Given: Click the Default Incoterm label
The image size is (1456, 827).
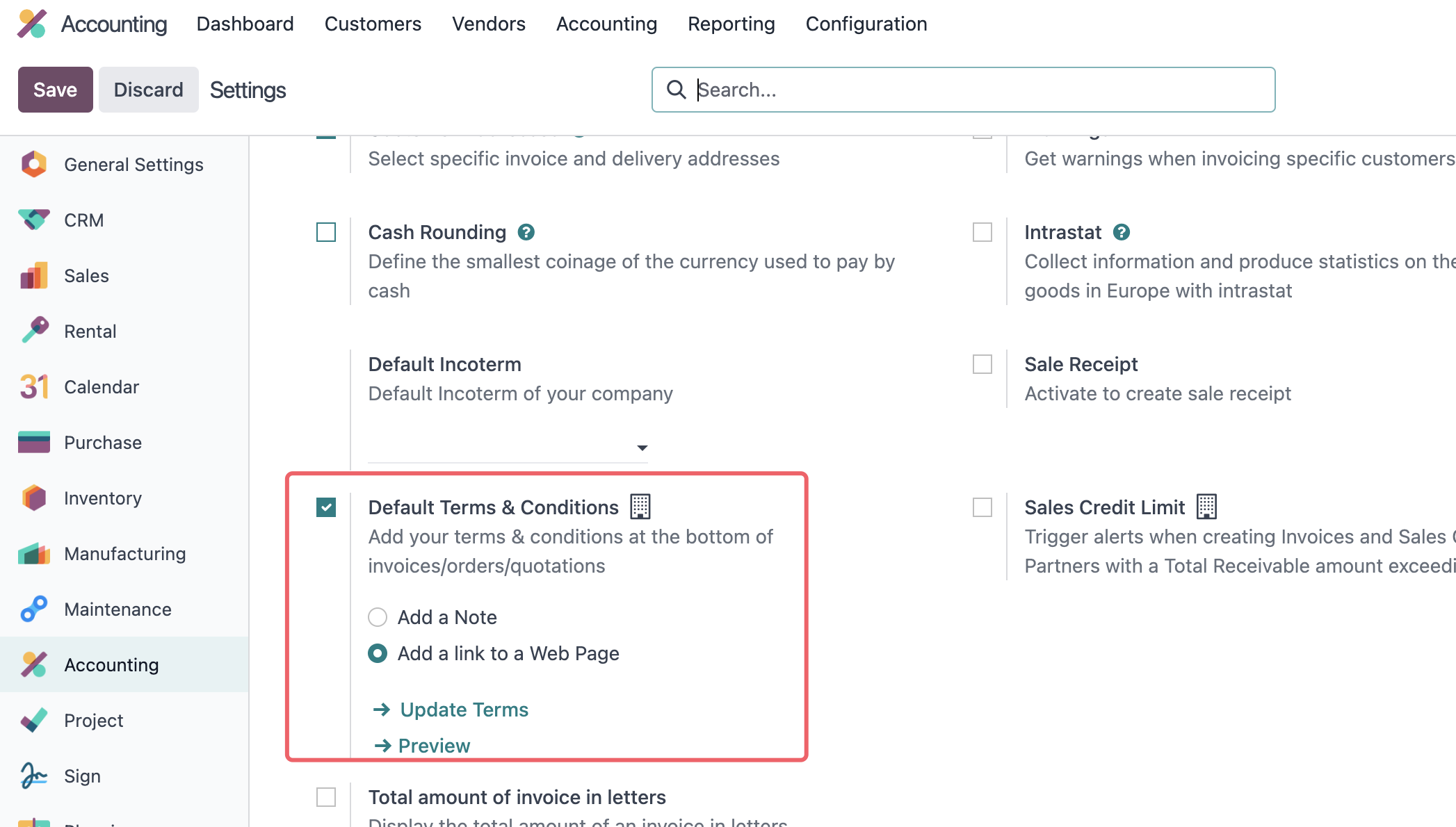Looking at the screenshot, I should [445, 364].
